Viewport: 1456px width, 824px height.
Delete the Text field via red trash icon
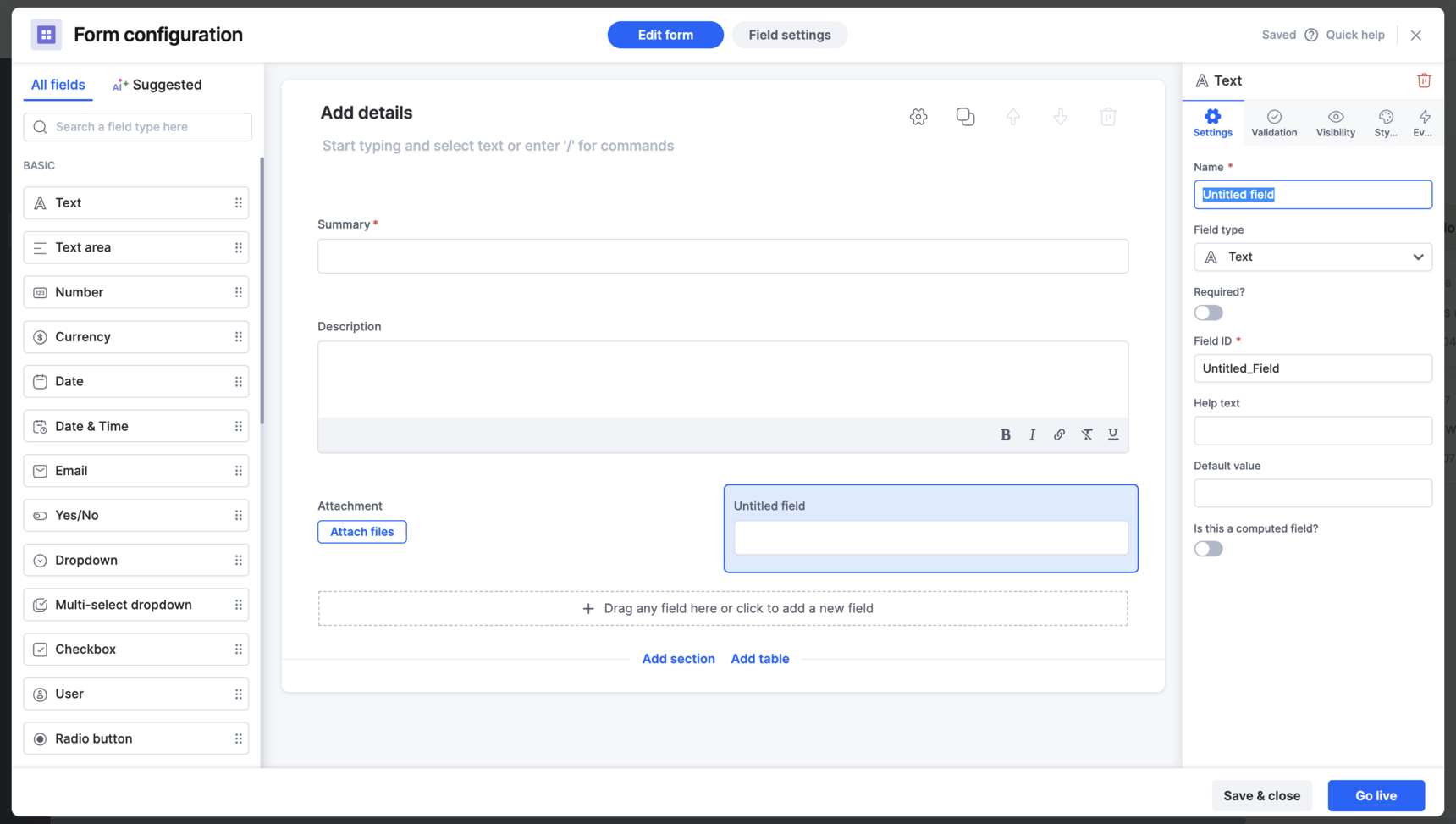pos(1424,80)
